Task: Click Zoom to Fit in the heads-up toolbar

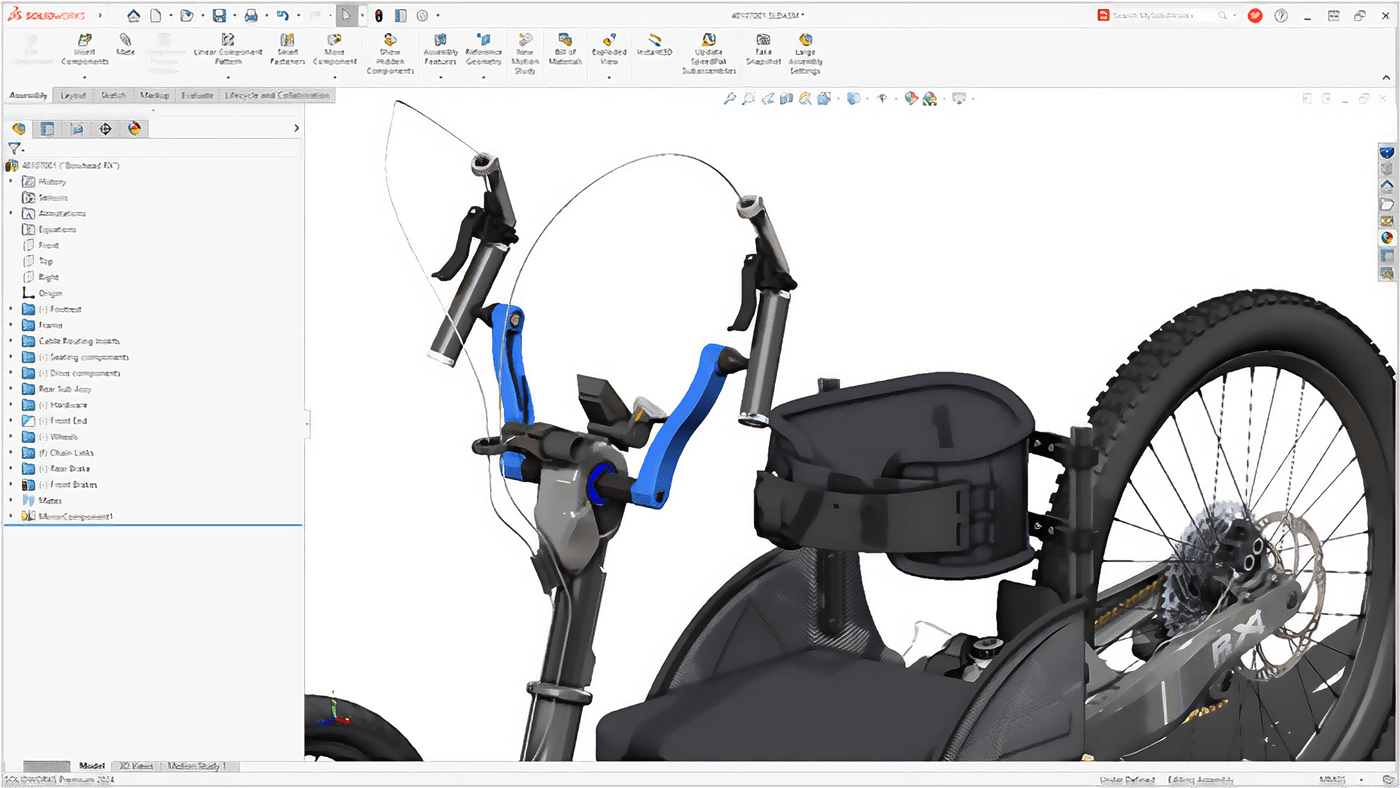Action: 729,97
